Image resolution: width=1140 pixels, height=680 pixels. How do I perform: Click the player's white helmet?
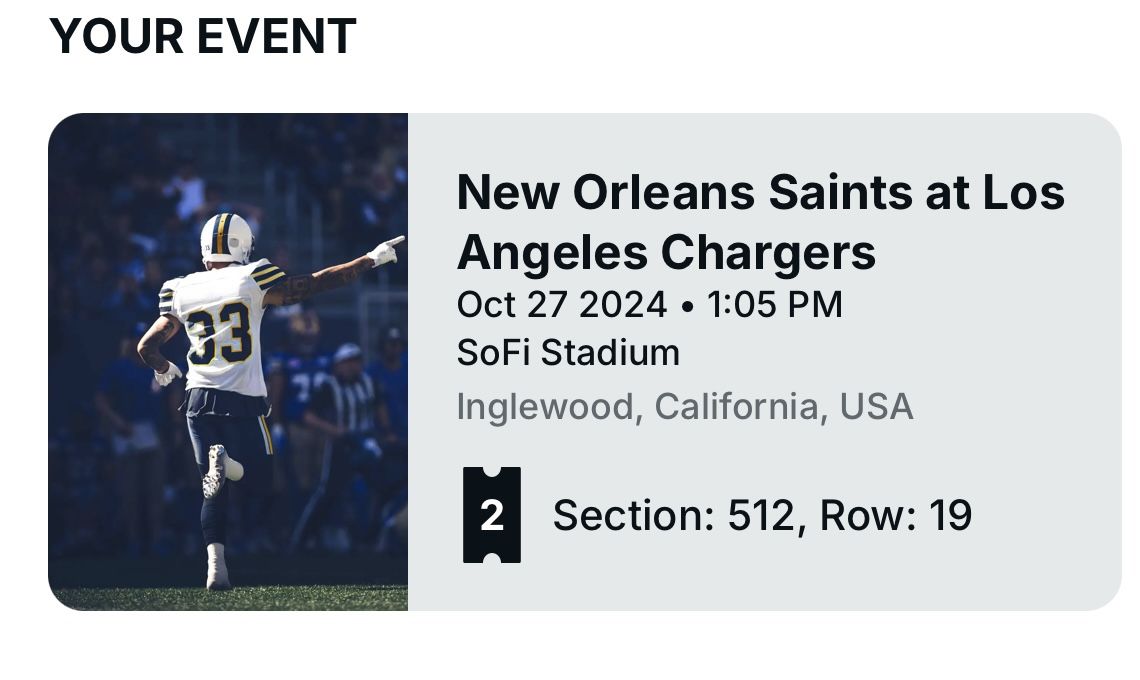tap(226, 236)
